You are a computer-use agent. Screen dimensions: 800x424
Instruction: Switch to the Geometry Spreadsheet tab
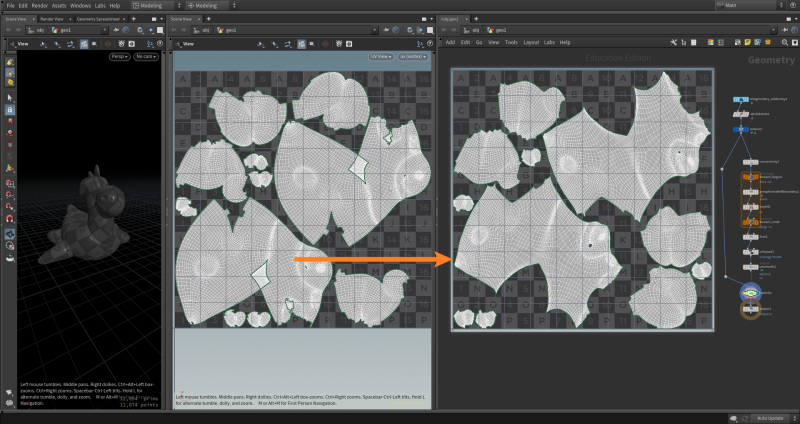click(100, 18)
